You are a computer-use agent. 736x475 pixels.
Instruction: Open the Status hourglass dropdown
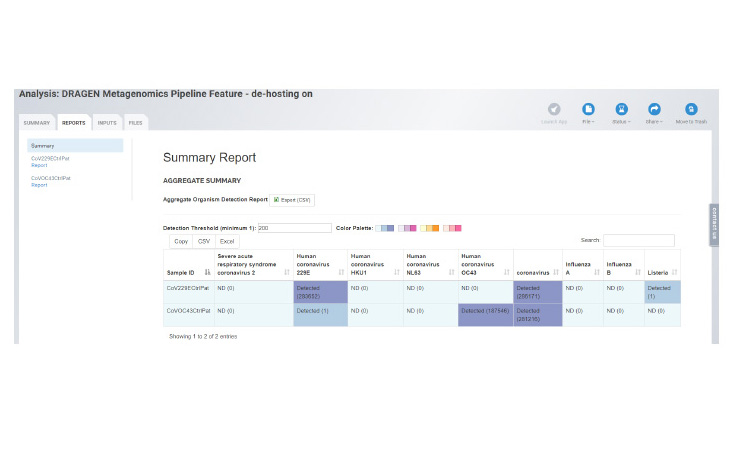click(x=621, y=110)
